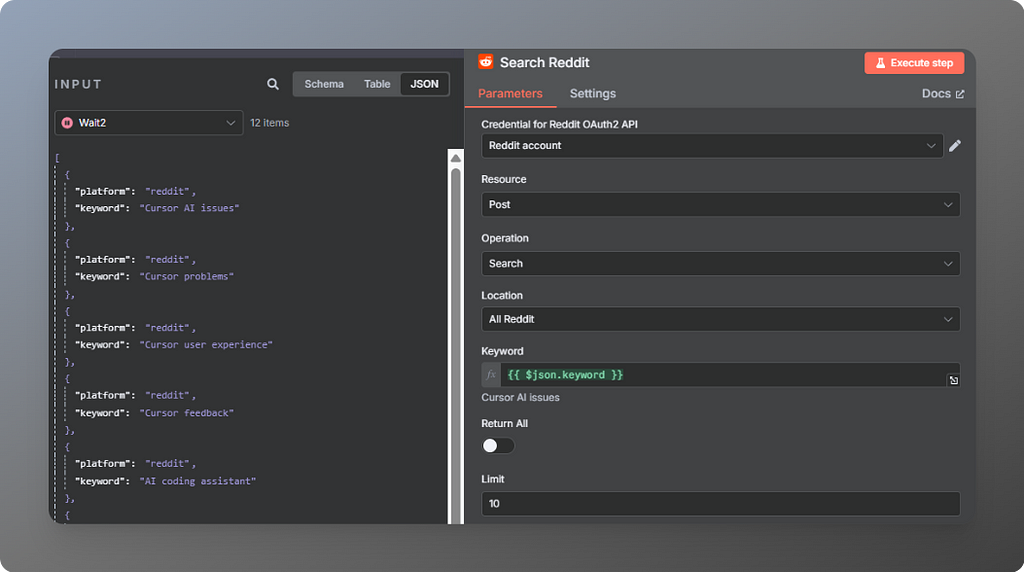The height and width of the screenshot is (572, 1024).
Task: Click the Wait2 node pause icon
Action: (x=67, y=123)
